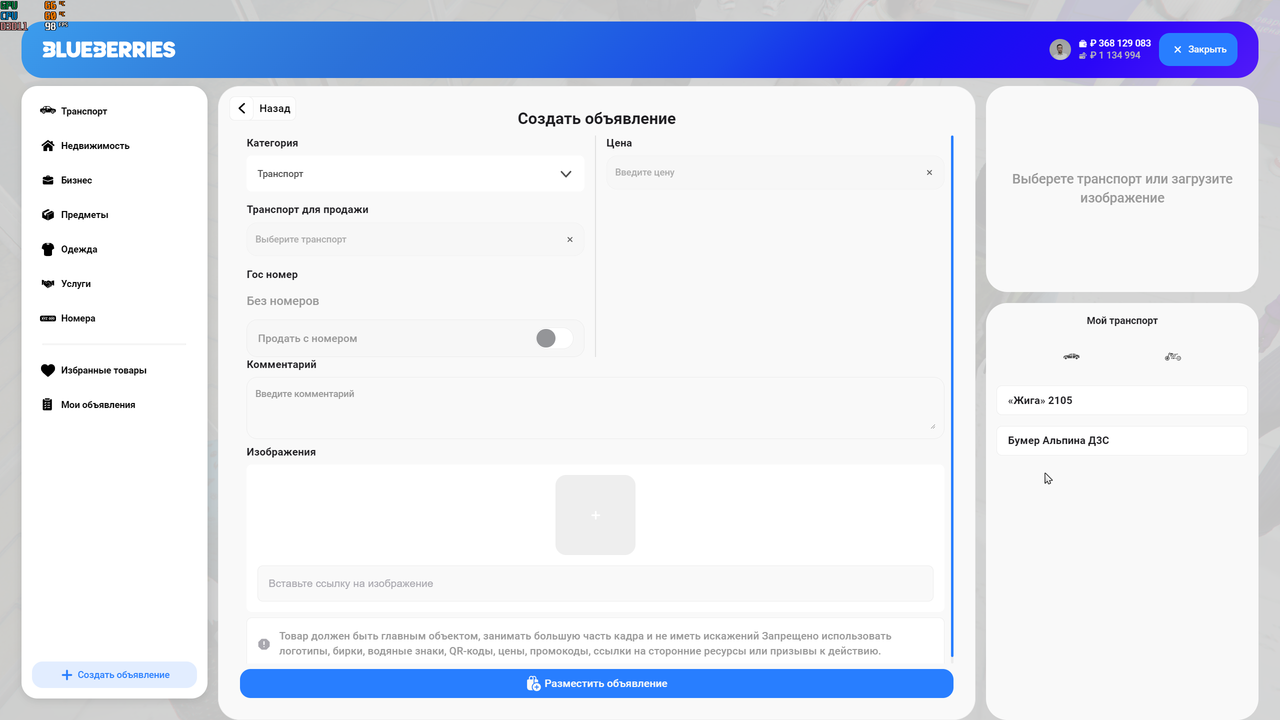Click the chevron arrow in Категория field
Viewport: 1280px width, 720px height.
coord(566,174)
